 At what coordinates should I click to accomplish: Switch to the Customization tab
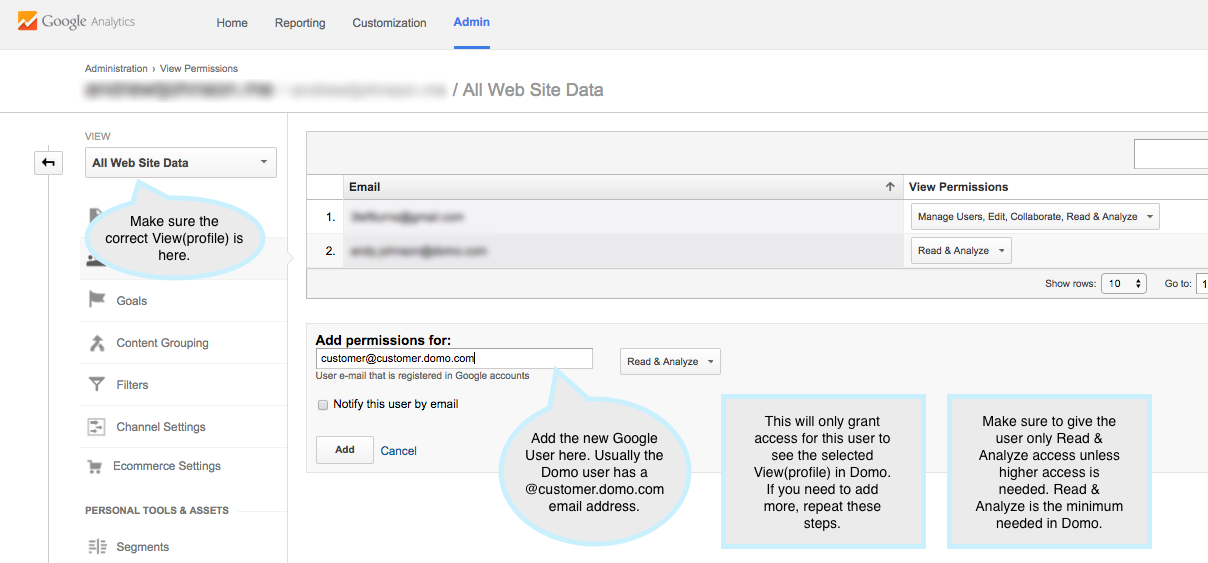pos(389,23)
